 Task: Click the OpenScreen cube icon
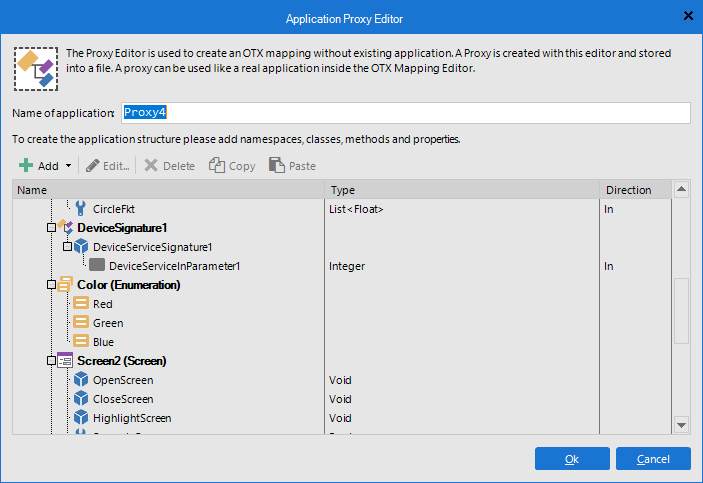pos(81,379)
